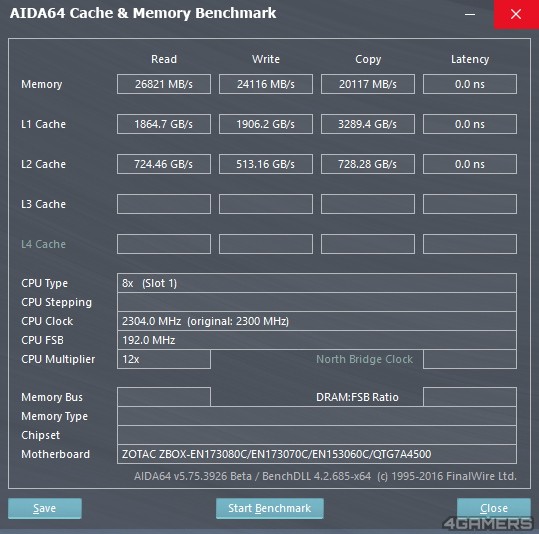Select the Memory Copy 20117 MB/s field
Screen dimensions: 539x534
coord(368,84)
